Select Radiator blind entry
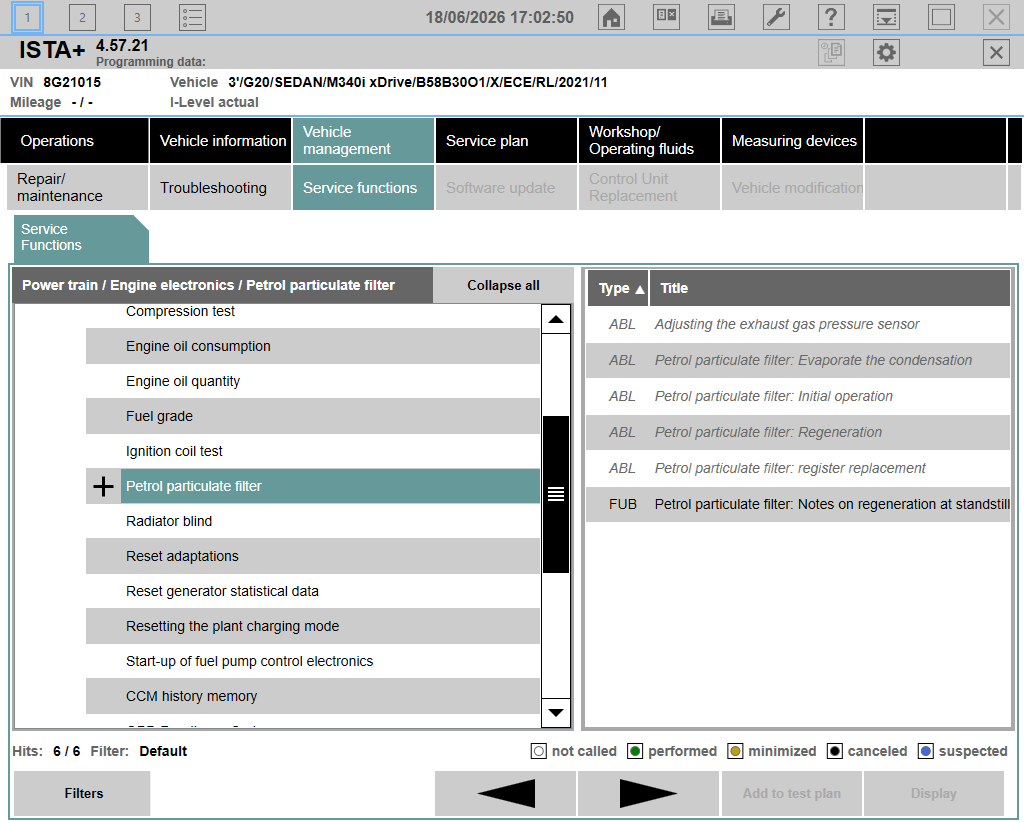Viewport: 1024px width, 823px height. (x=313, y=521)
